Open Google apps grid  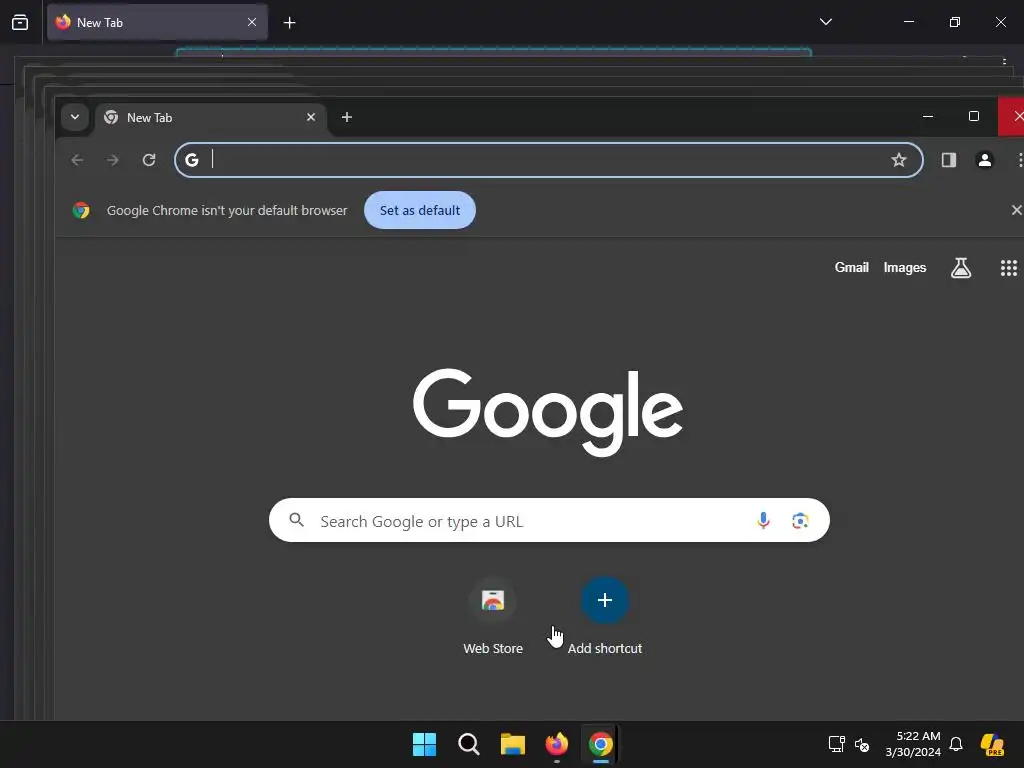click(x=1008, y=268)
